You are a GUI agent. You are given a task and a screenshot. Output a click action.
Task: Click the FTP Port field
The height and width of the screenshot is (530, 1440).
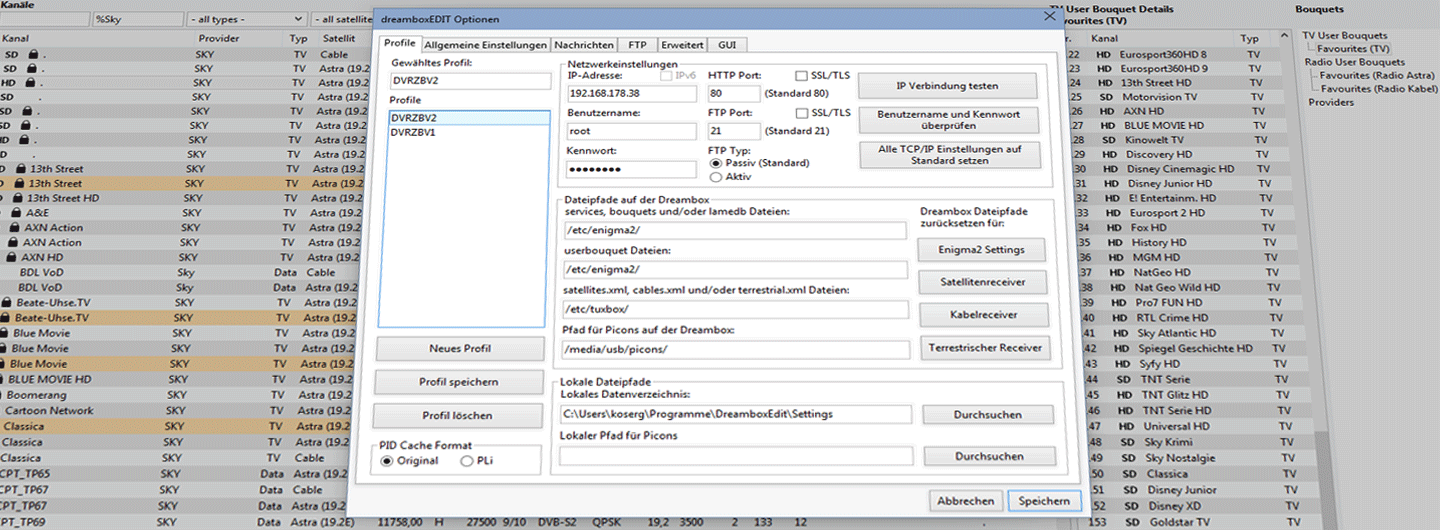pyautogui.click(x=733, y=131)
